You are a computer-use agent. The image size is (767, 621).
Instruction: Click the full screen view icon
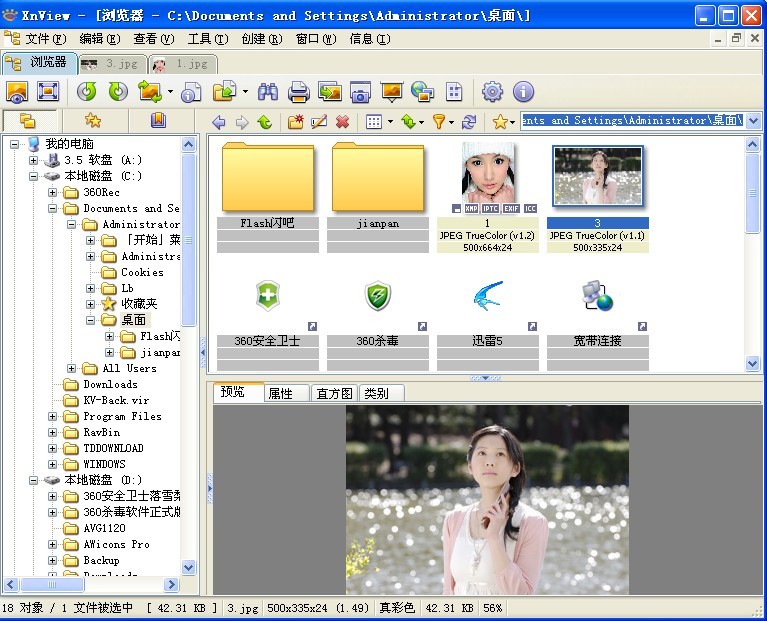(x=47, y=92)
